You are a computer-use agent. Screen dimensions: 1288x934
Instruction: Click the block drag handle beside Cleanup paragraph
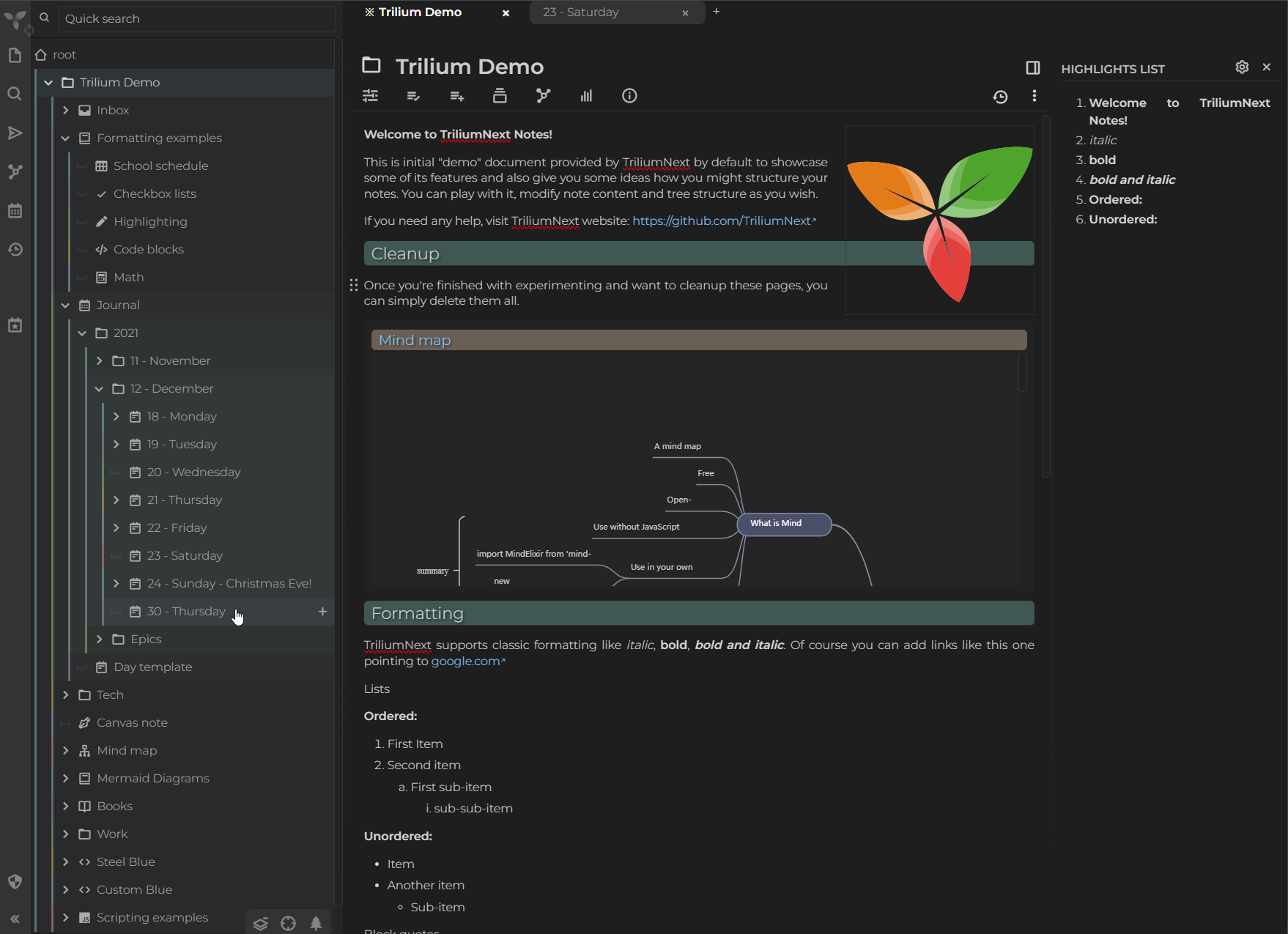click(354, 285)
